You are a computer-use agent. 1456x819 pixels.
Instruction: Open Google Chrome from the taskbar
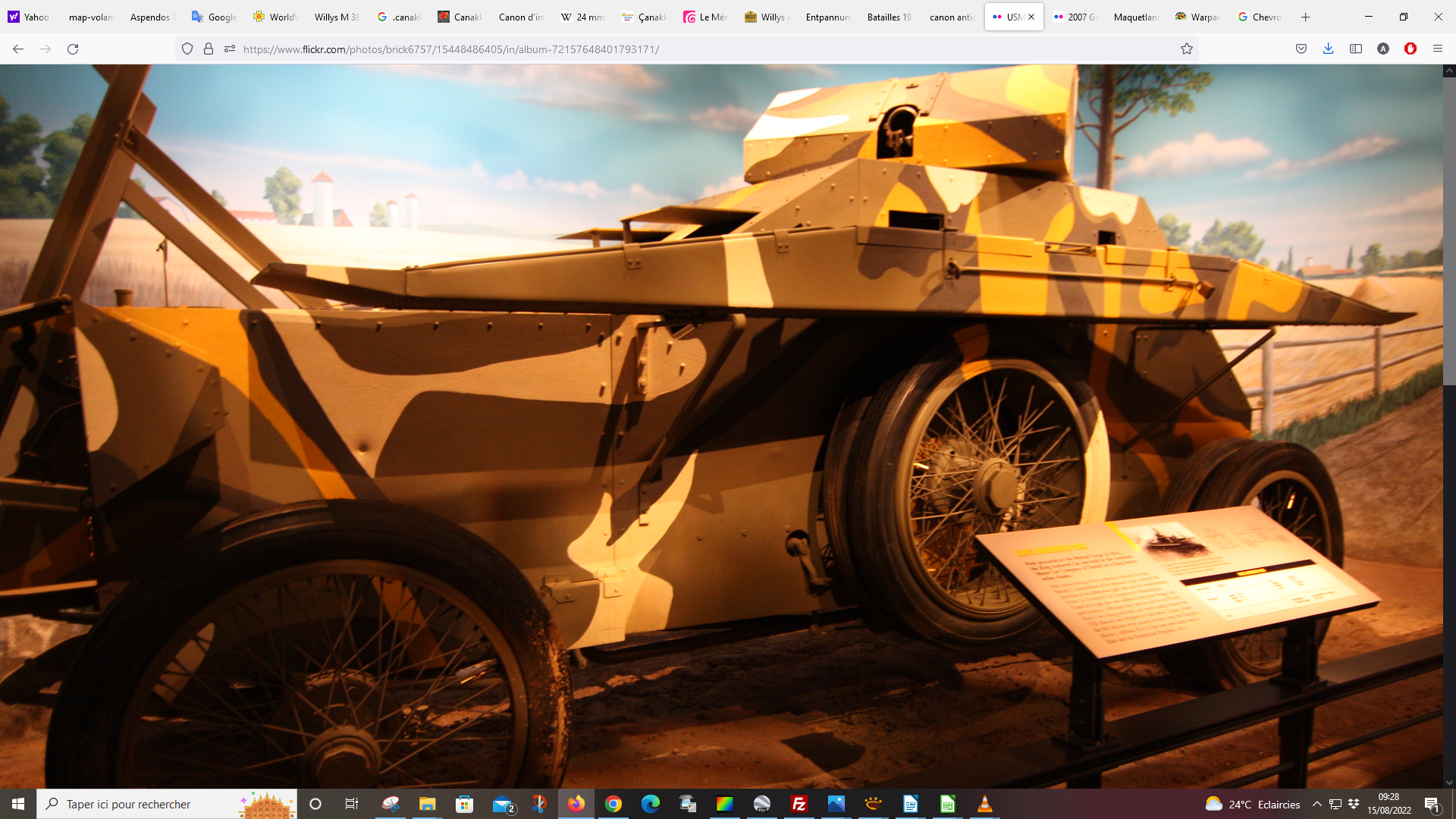coord(613,804)
